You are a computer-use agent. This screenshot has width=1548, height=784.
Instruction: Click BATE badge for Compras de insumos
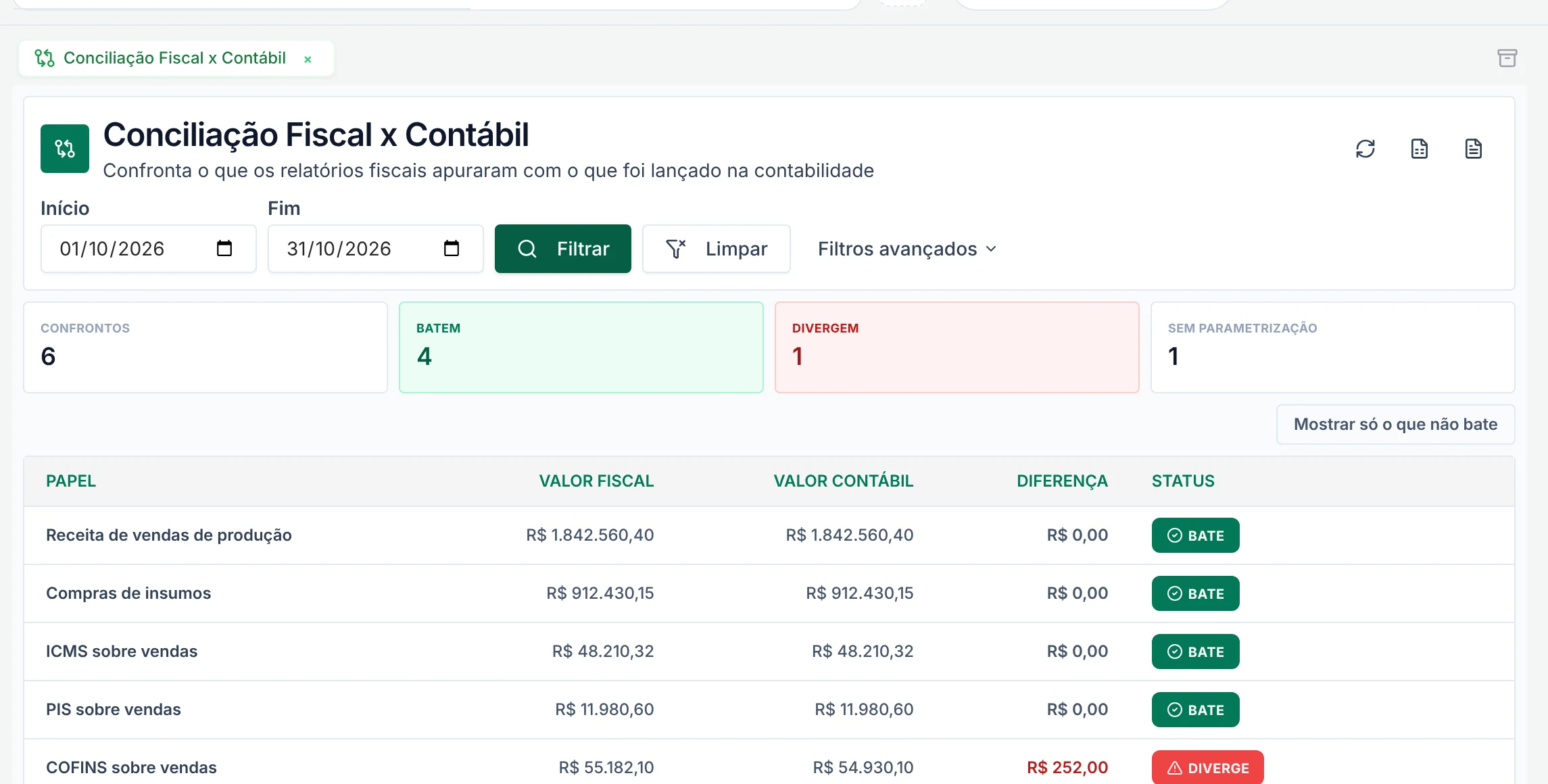tap(1196, 593)
